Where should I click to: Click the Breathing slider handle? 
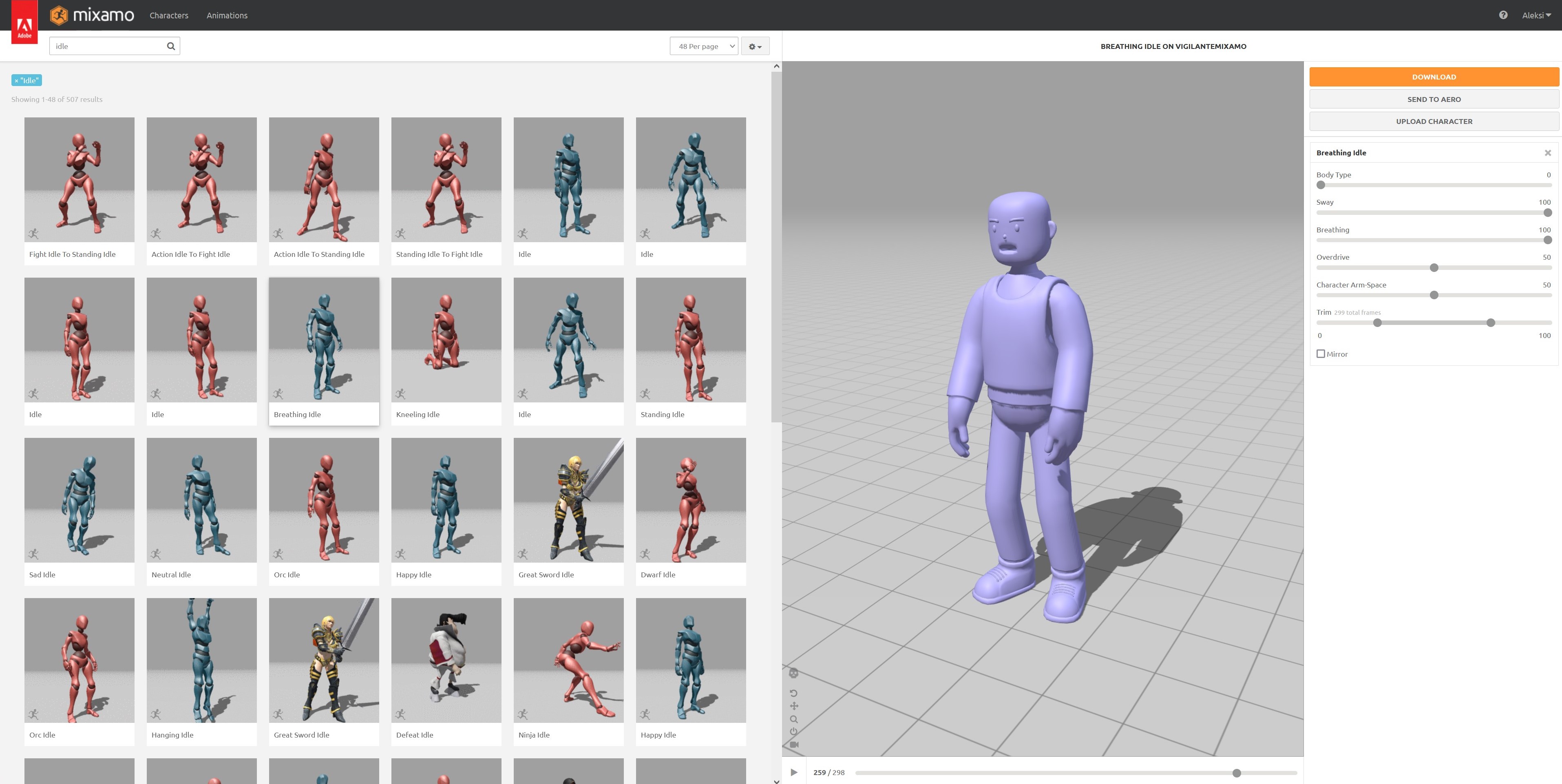click(x=1547, y=240)
